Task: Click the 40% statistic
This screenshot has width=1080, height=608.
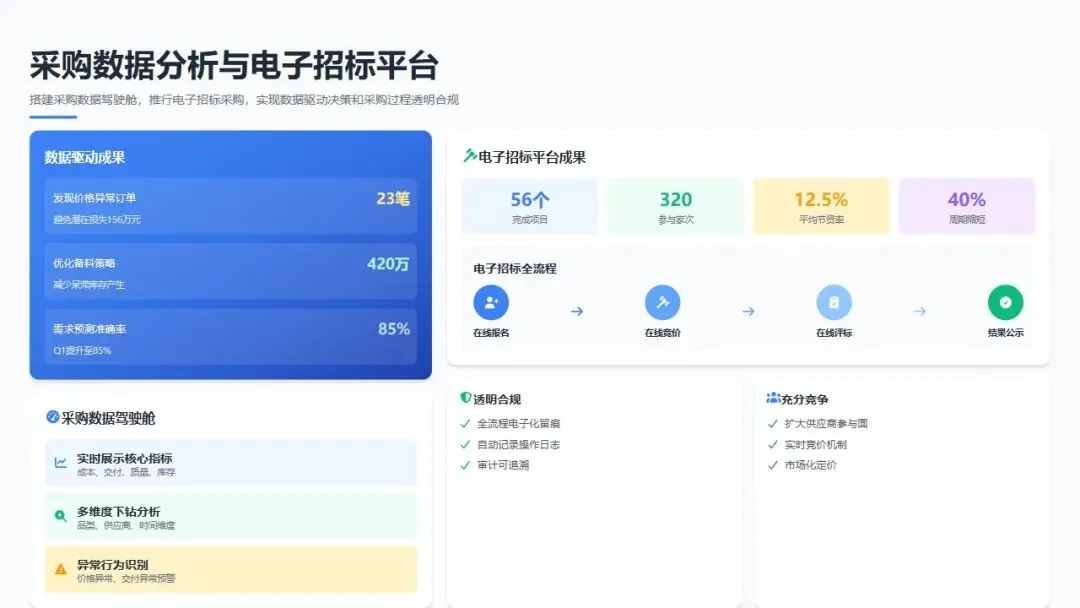Action: point(966,200)
